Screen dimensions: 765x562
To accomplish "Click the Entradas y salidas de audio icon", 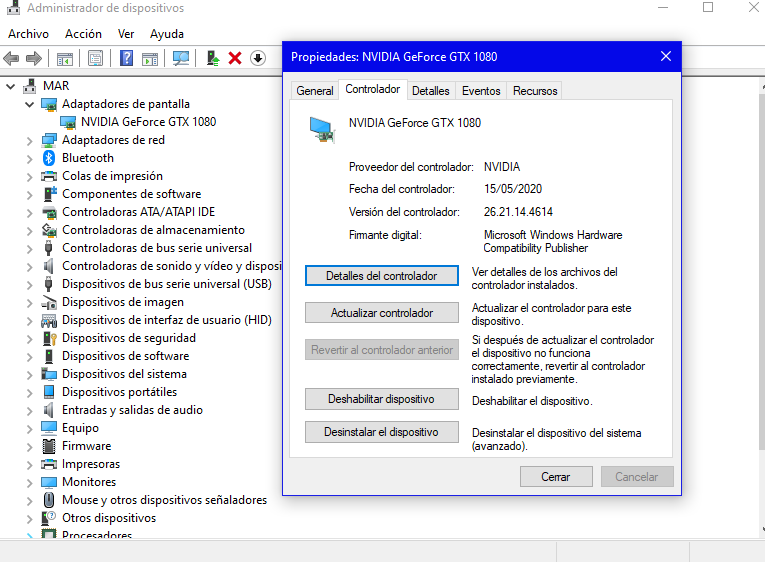I will coord(49,410).
